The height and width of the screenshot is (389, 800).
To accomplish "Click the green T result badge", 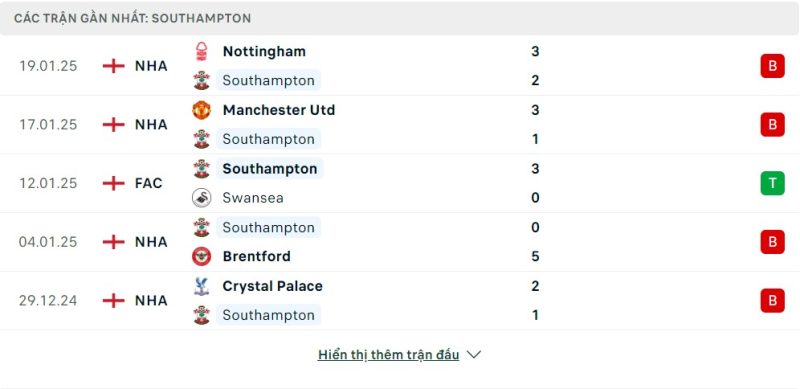I will tap(772, 183).
